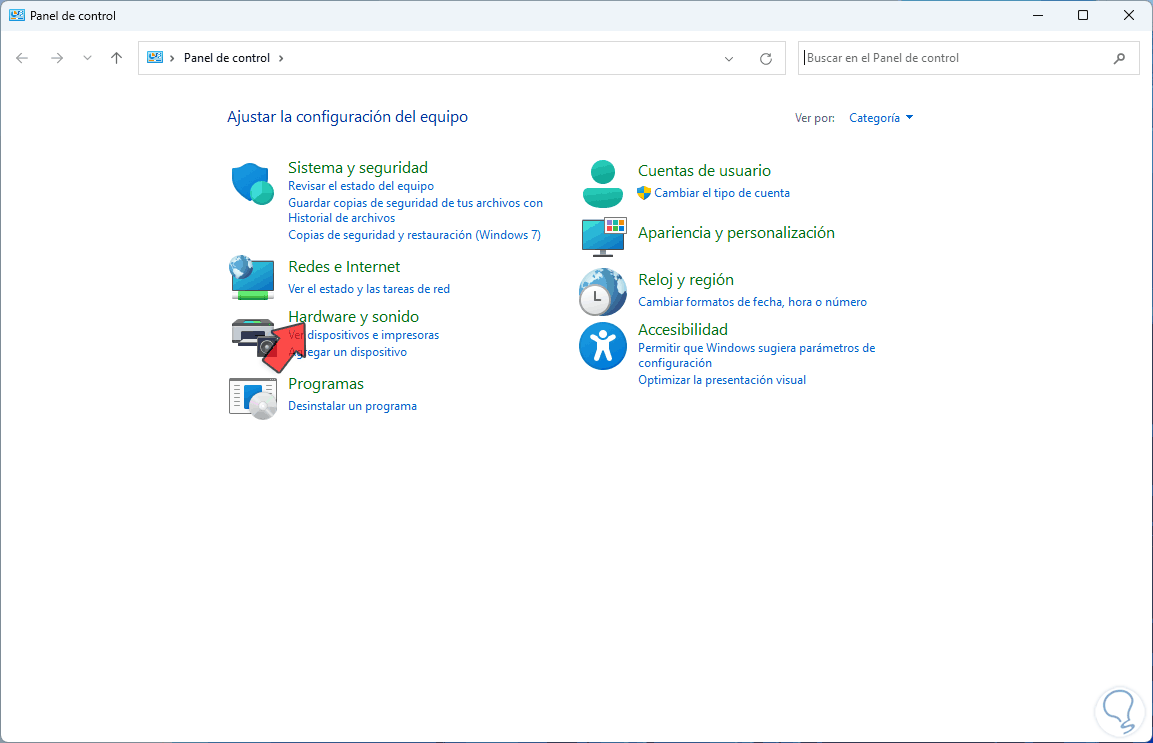Click the Control Panel icon in title bar
The width and height of the screenshot is (1153, 743).
point(16,15)
